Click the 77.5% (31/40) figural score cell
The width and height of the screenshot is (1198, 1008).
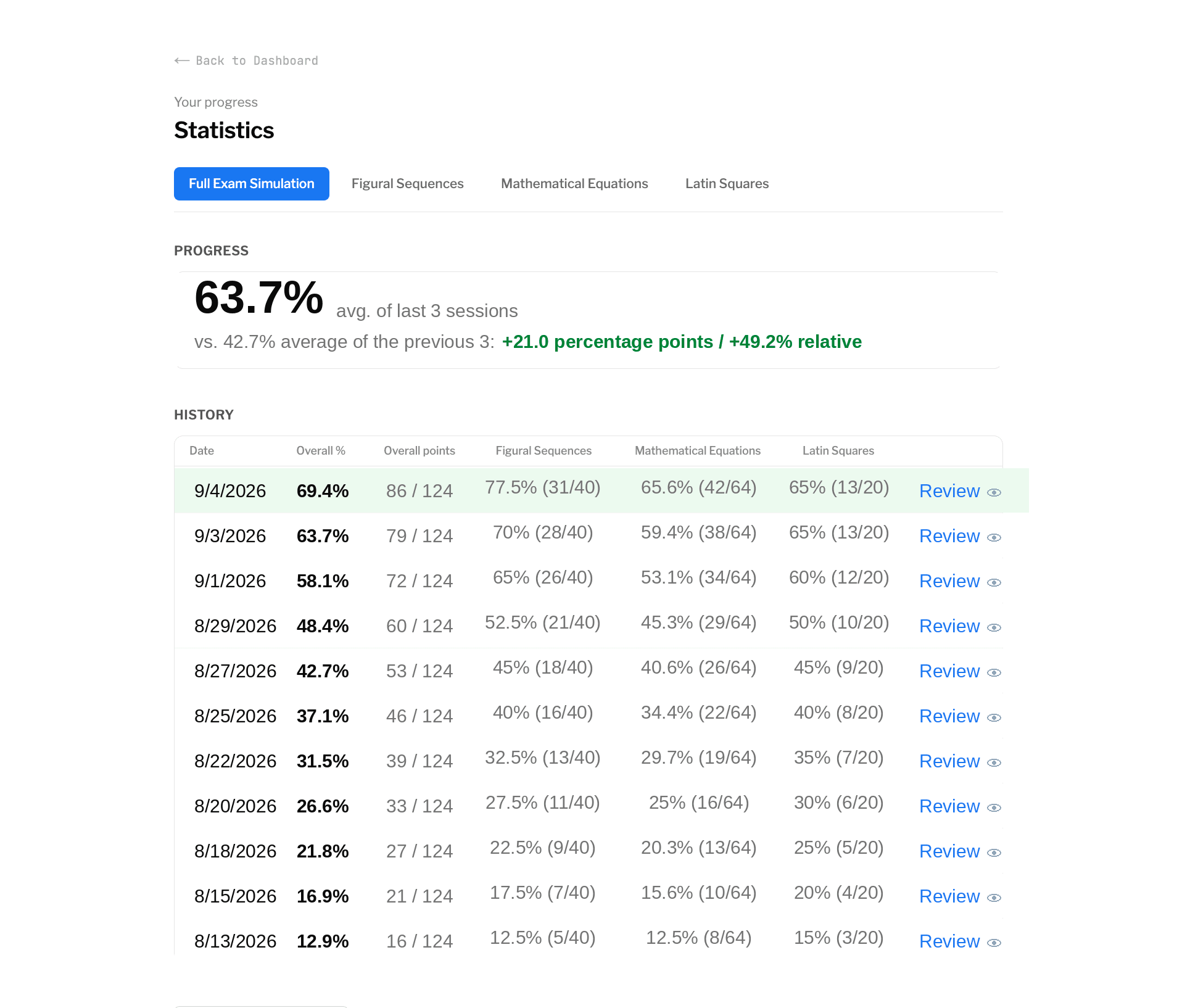(x=543, y=487)
